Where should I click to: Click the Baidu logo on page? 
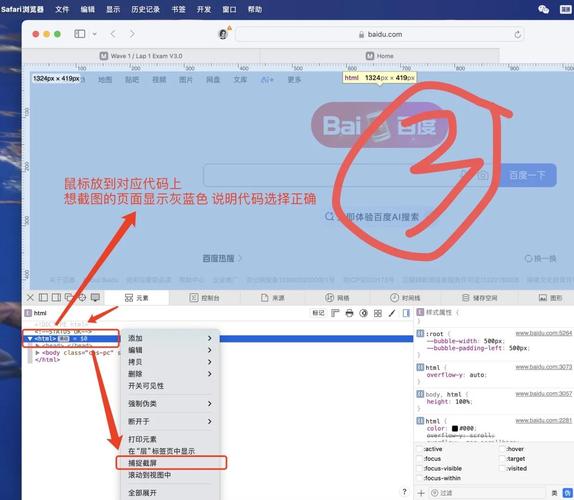(x=379, y=125)
